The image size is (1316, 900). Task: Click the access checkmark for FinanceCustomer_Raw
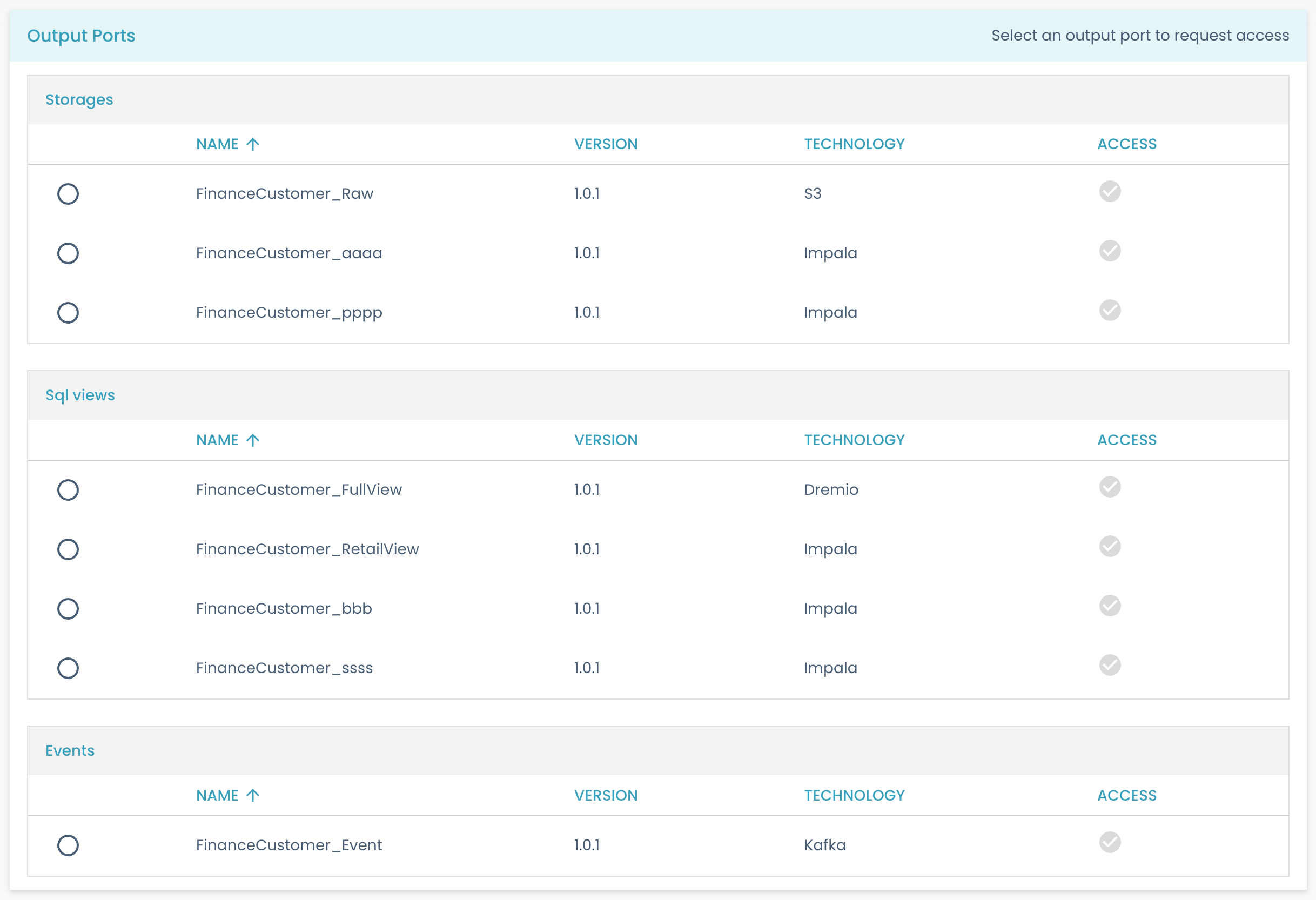[x=1110, y=192]
